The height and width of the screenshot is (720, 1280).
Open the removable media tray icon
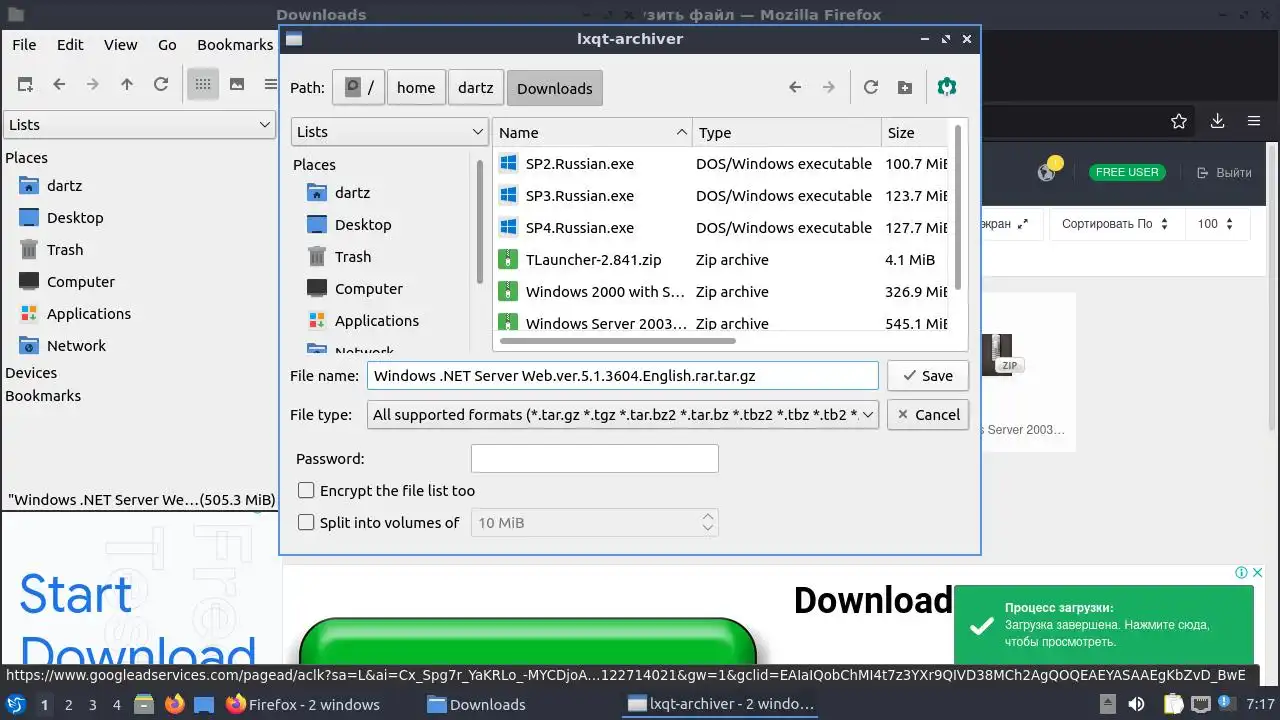pyautogui.click(x=1108, y=704)
